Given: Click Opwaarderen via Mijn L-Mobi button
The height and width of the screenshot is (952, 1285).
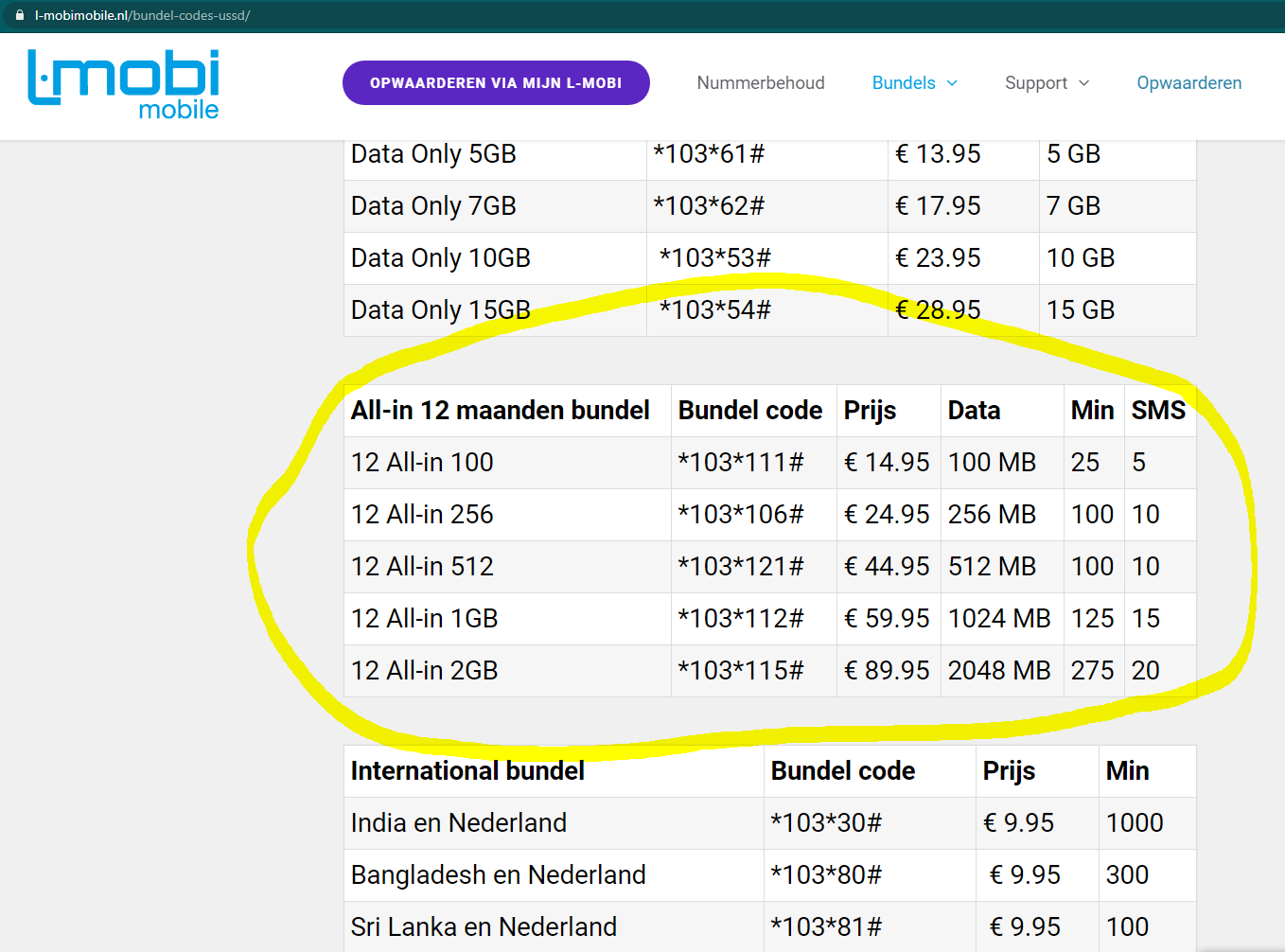Looking at the screenshot, I should pos(496,83).
